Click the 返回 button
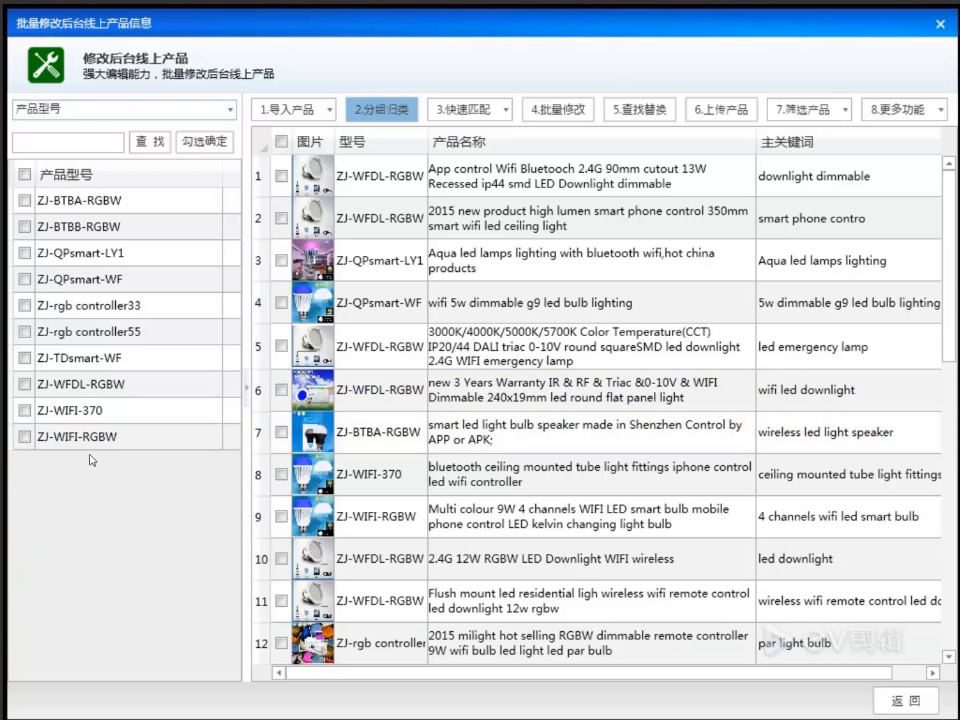The image size is (960, 720). point(906,700)
